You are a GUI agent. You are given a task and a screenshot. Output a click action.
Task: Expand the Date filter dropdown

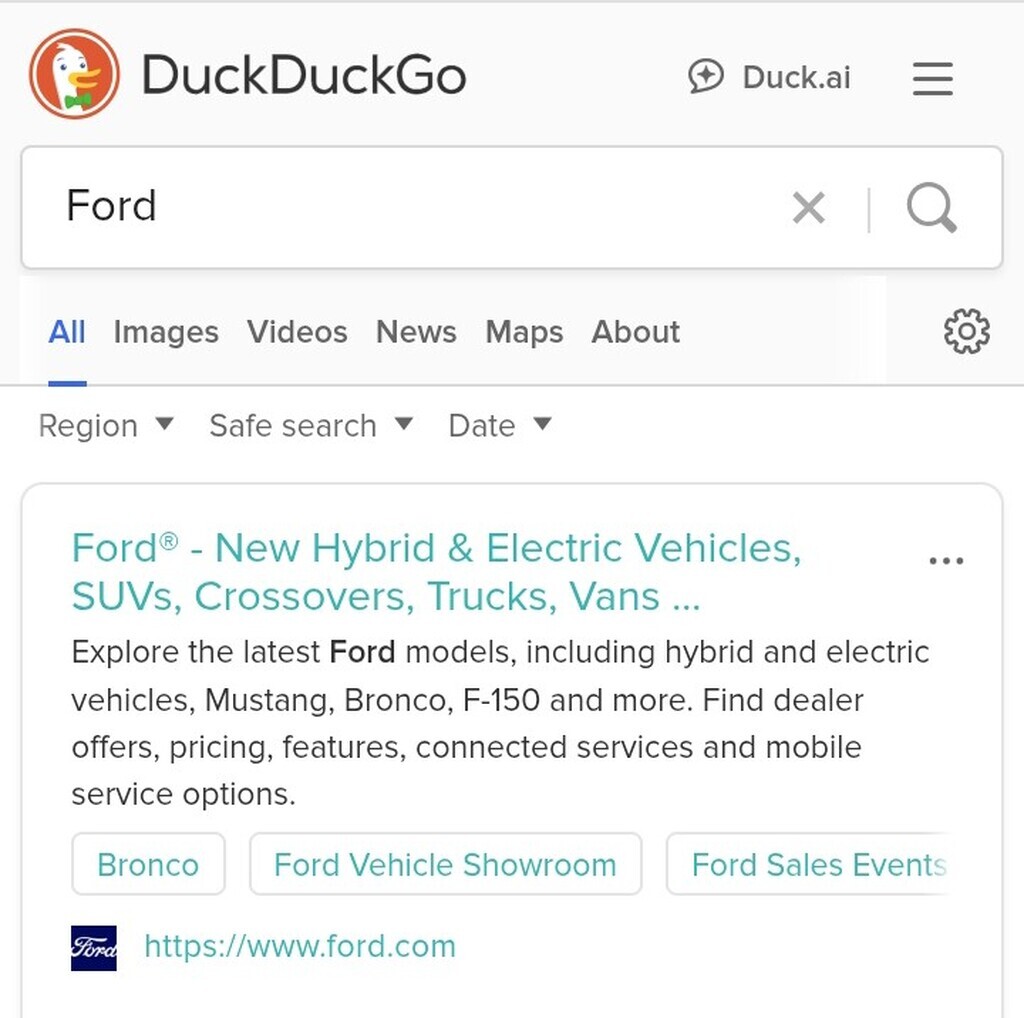(x=500, y=426)
